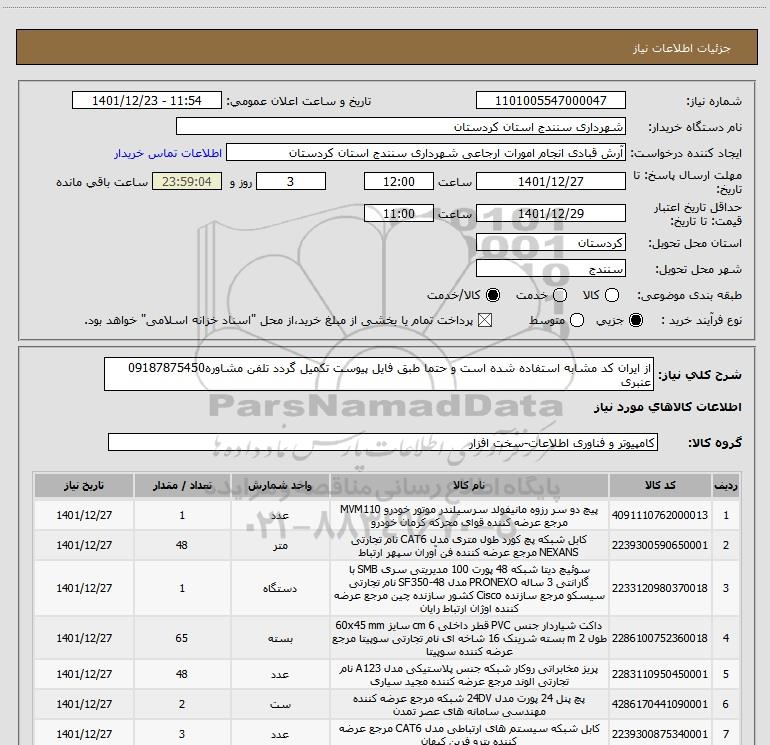Click the price validity date 1401/12/29 field
Screen dimensions: 770x745
tap(550, 213)
